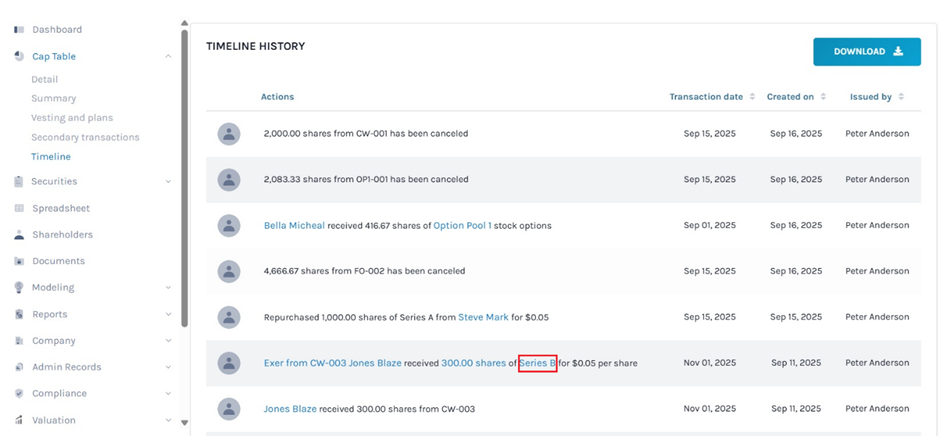Open the Series B link
The height and width of the screenshot is (436, 940).
[x=537, y=363]
